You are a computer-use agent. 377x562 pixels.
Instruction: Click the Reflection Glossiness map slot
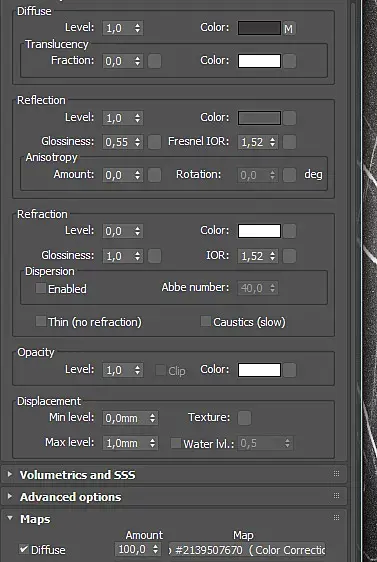(154, 142)
